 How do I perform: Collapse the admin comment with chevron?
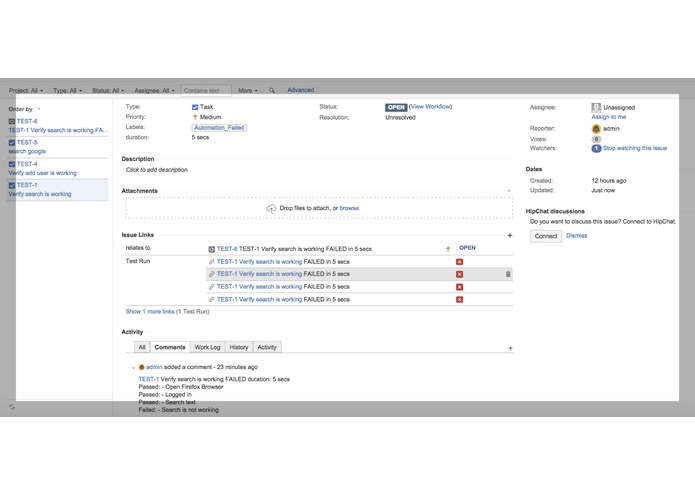point(133,368)
